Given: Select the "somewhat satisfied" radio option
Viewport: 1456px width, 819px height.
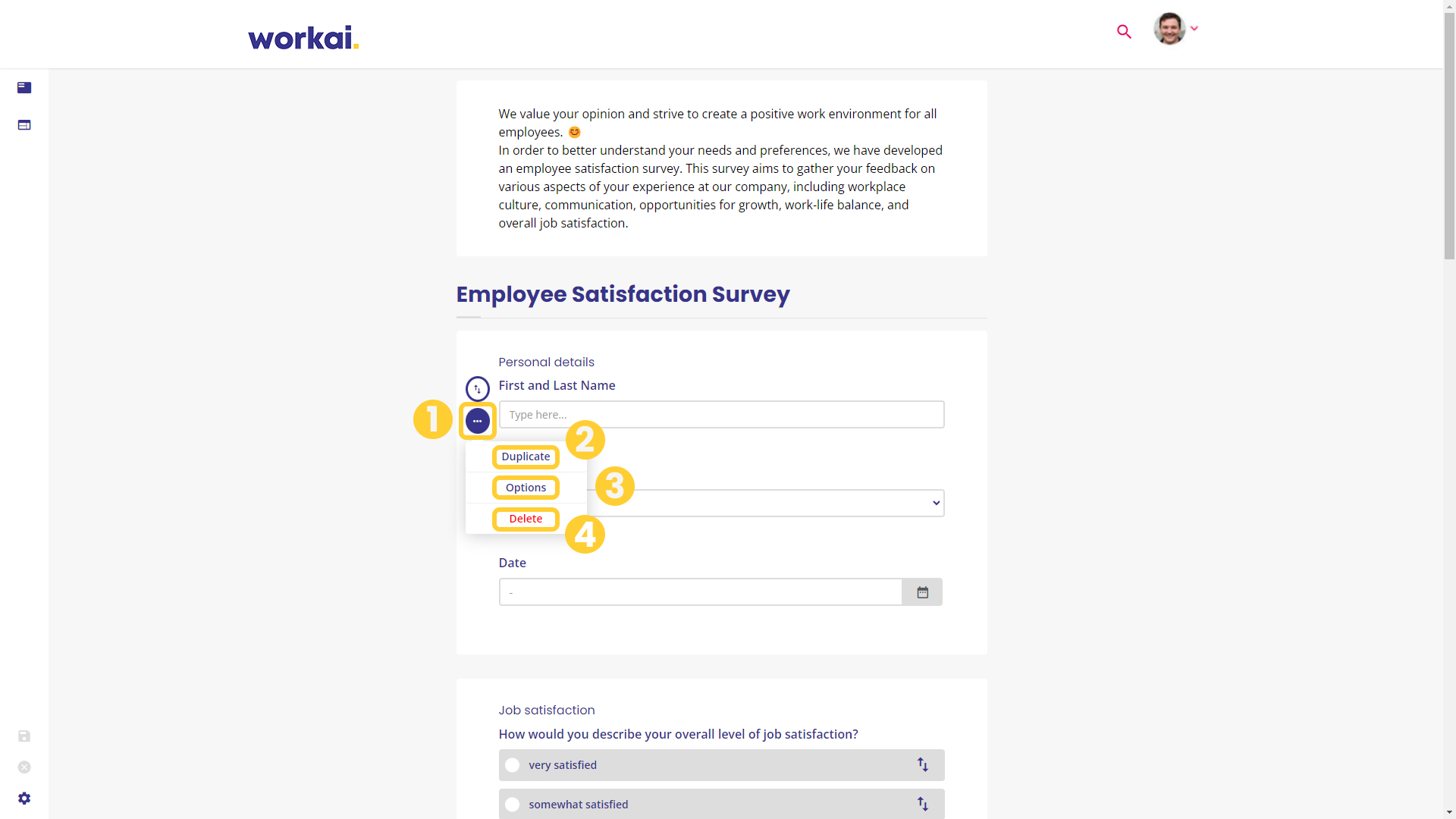Looking at the screenshot, I should pos(513,805).
